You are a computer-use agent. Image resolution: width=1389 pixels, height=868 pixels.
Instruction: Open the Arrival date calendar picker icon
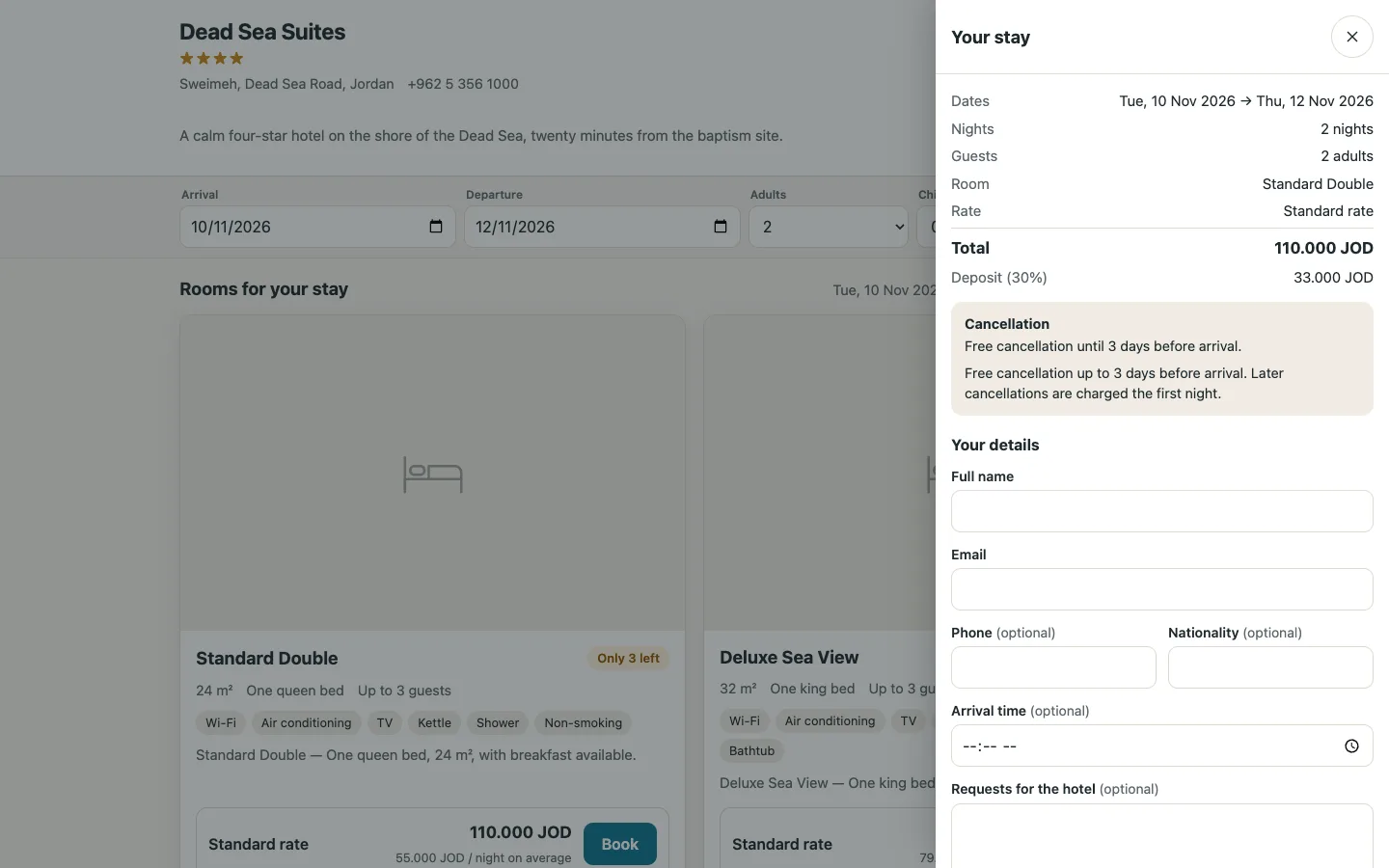click(436, 227)
